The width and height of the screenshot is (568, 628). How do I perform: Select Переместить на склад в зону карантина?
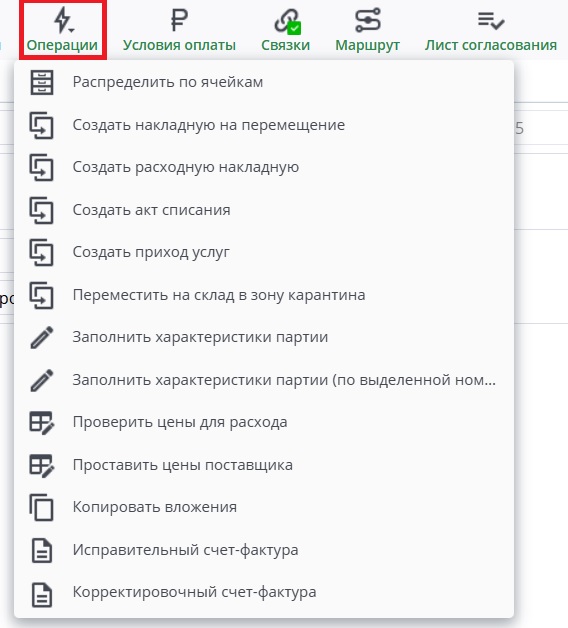pos(264,296)
